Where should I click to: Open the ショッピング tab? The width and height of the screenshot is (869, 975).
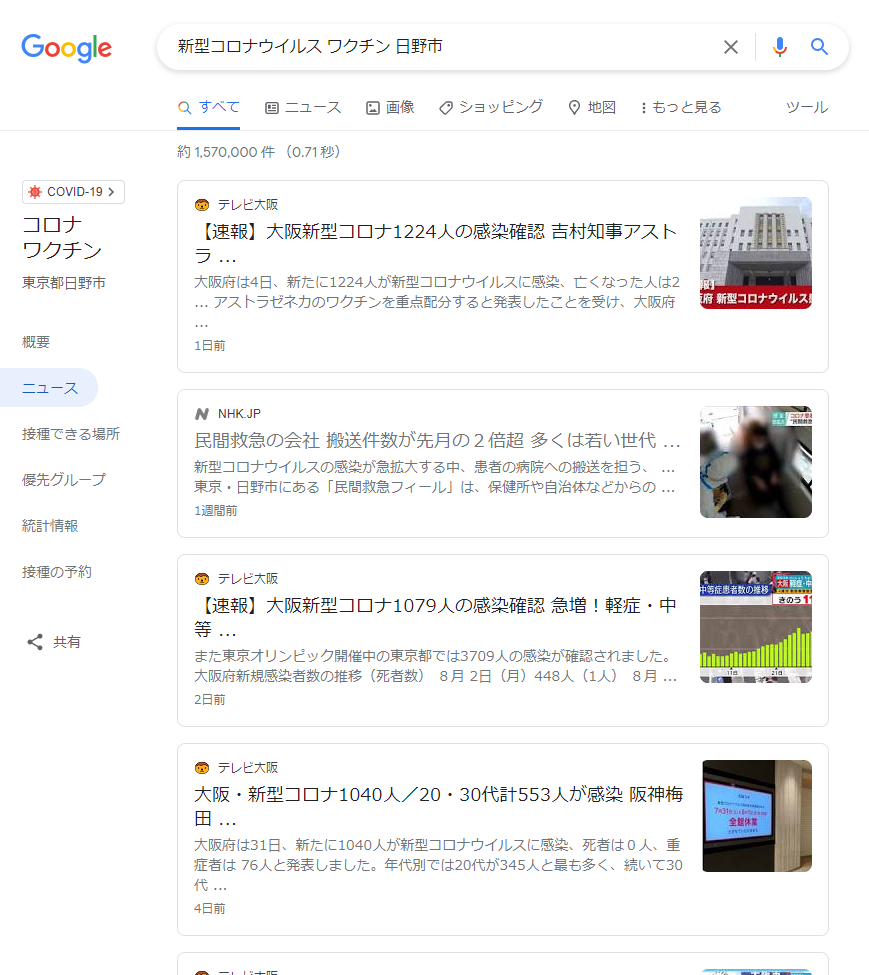tap(490, 108)
